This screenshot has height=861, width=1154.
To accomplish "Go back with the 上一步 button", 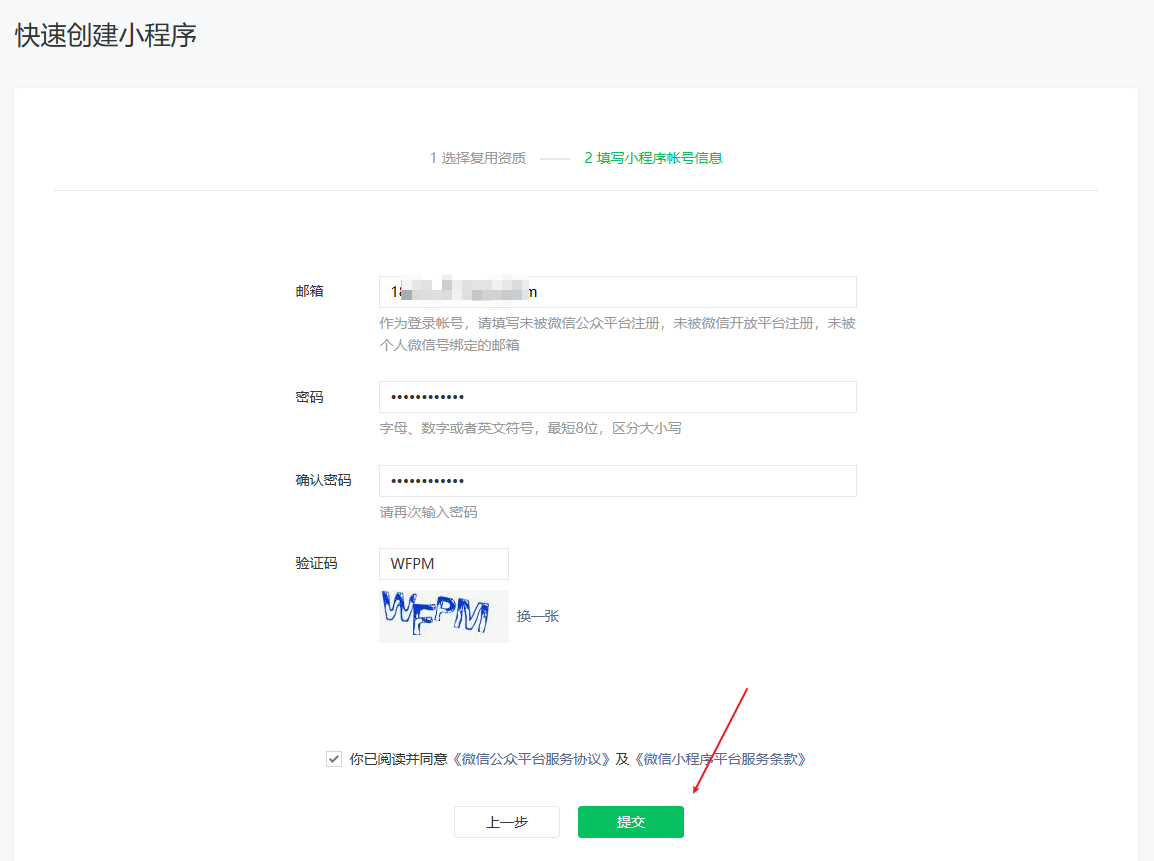I will pos(506,822).
